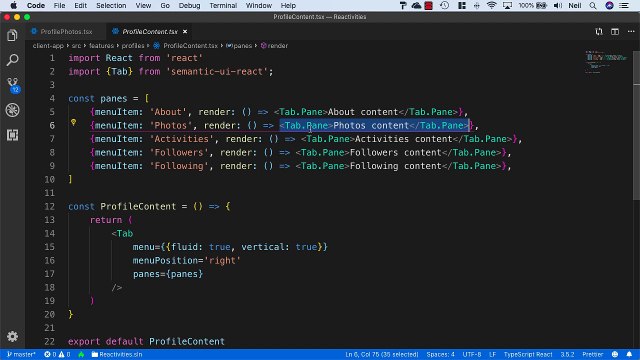Open the Time Machine menu bar icon
Image resolution: width=640 pixels, height=360 pixels.
[x=444, y=5]
